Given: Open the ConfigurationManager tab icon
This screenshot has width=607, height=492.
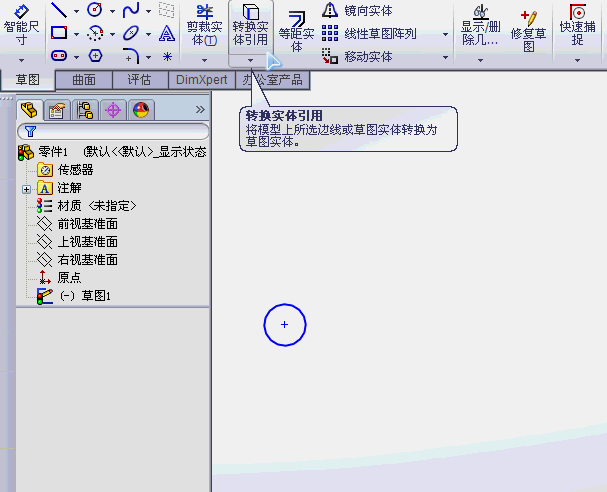Looking at the screenshot, I should point(85,110).
